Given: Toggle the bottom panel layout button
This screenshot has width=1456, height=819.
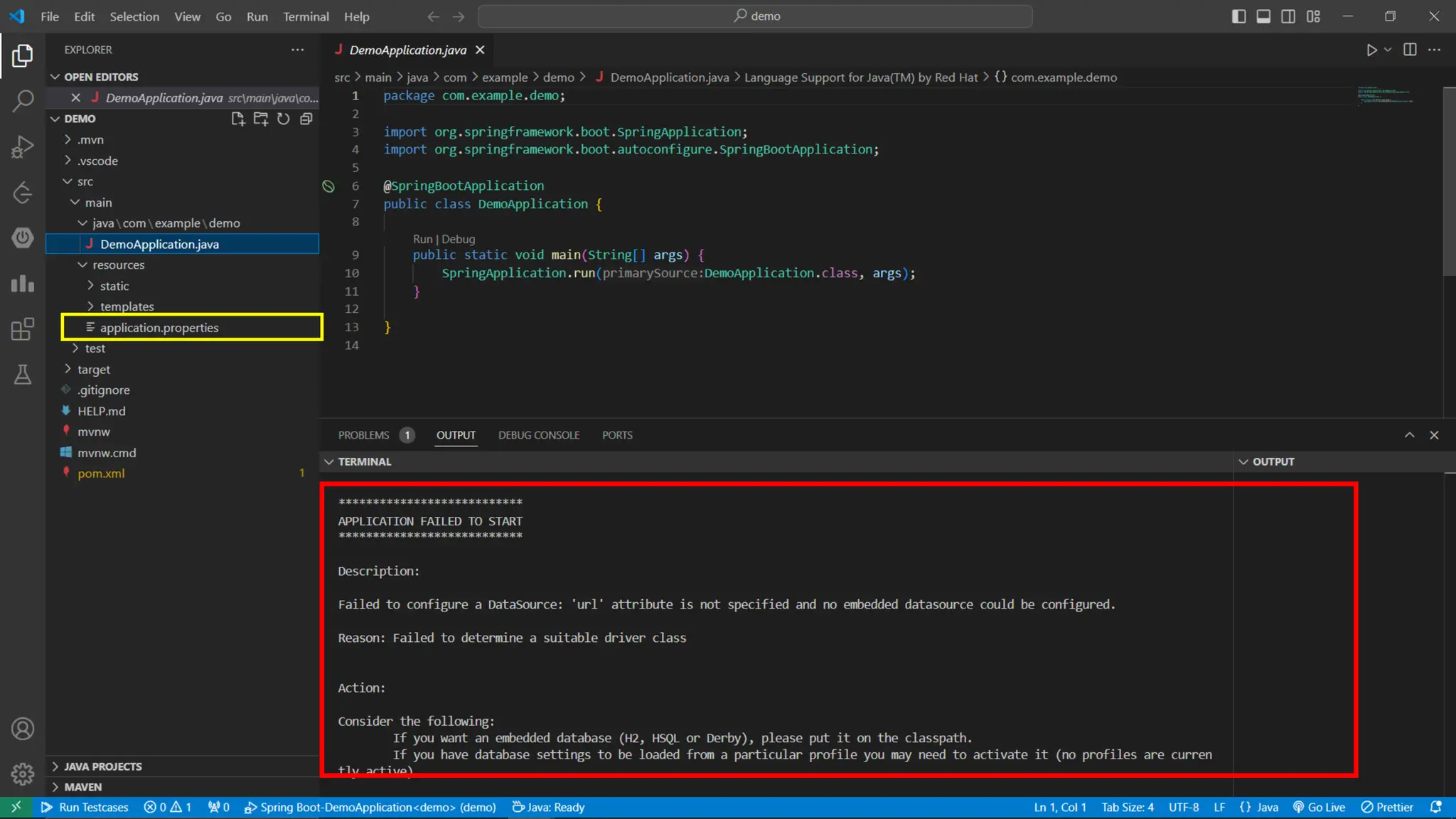Looking at the screenshot, I should [x=1263, y=16].
